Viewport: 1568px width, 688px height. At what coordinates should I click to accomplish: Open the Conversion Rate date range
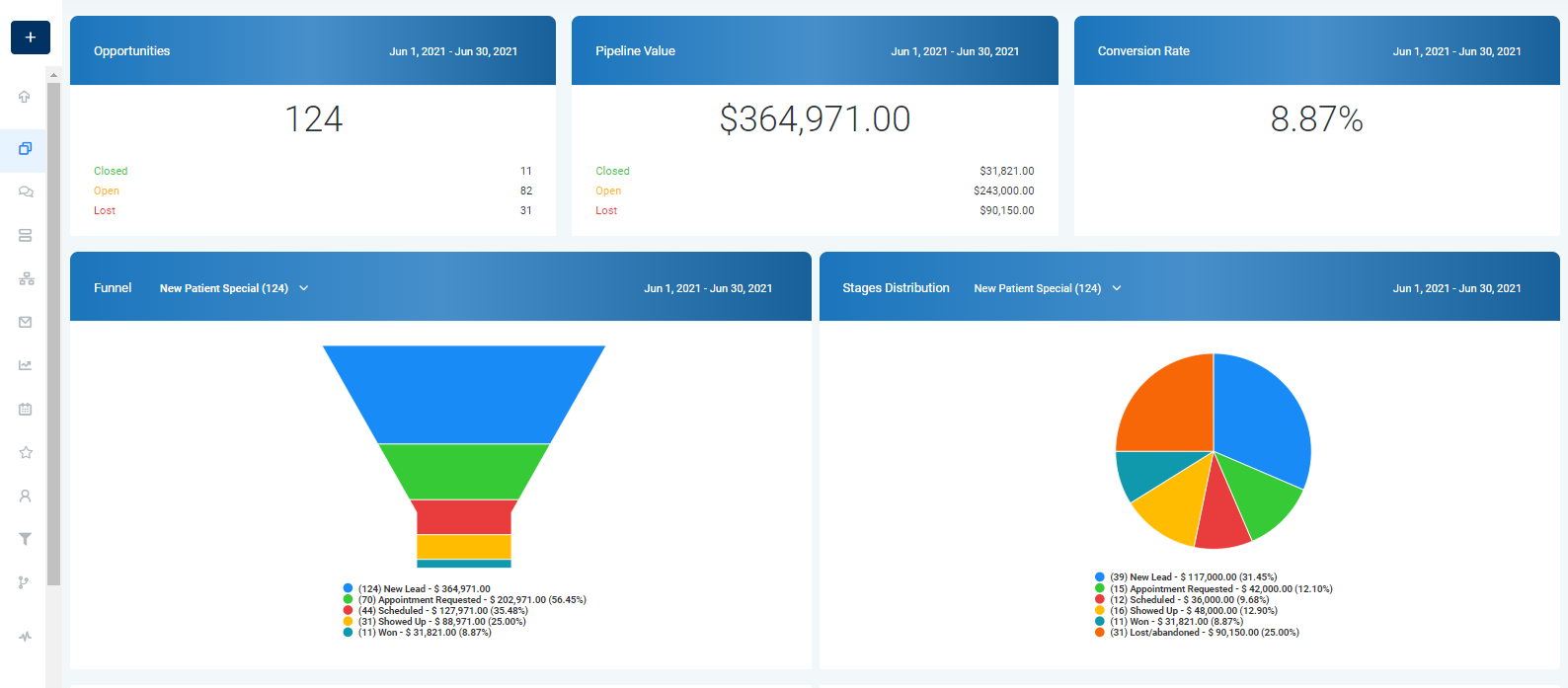click(1456, 51)
